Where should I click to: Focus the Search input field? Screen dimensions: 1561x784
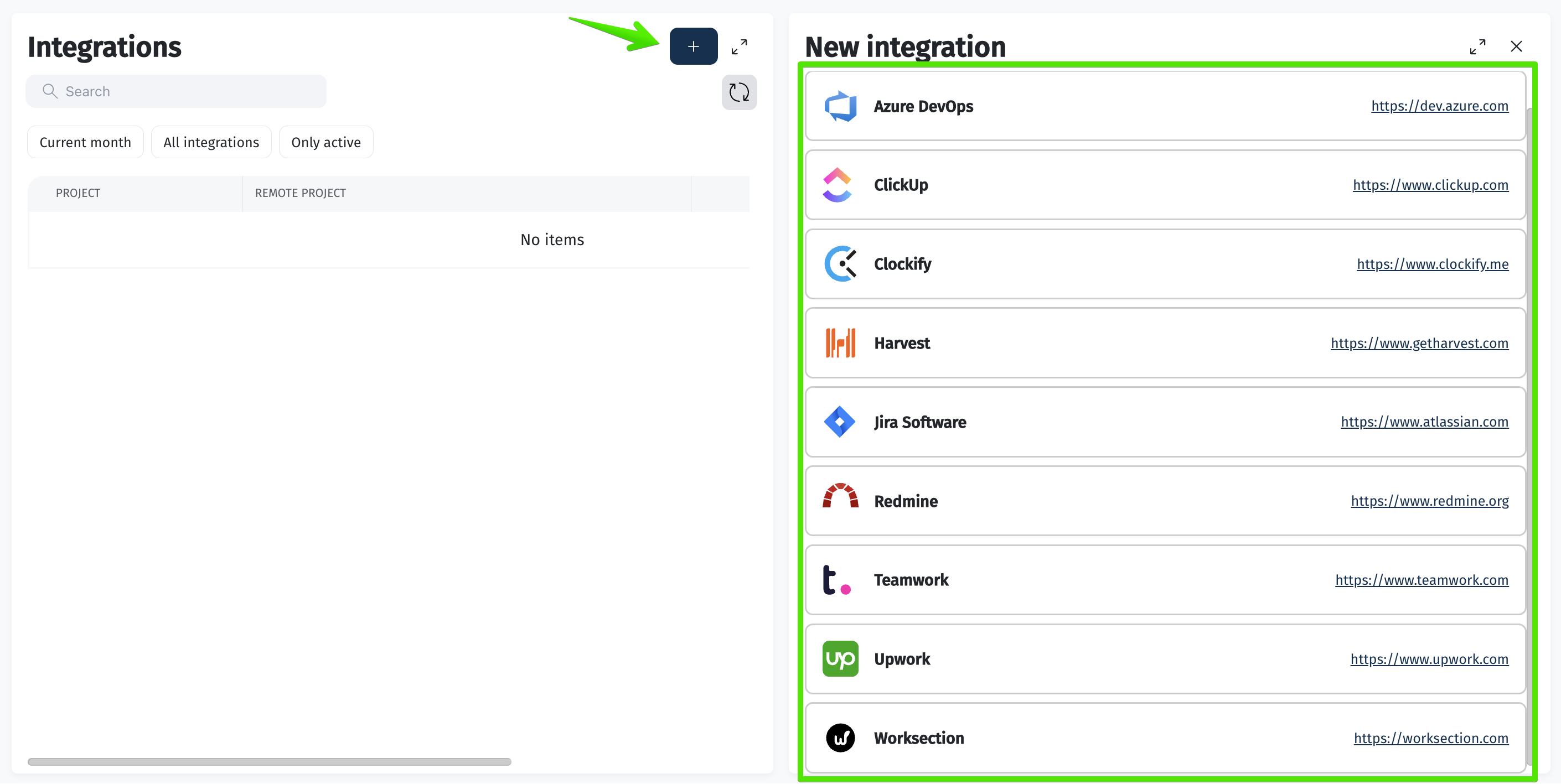[175, 91]
